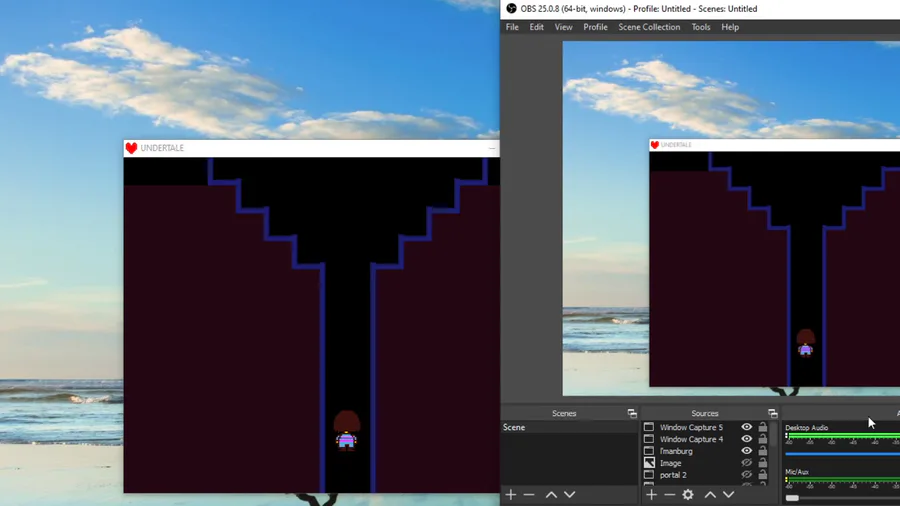Click the Desktop Audio label
This screenshot has height=506, width=900.
[806, 427]
